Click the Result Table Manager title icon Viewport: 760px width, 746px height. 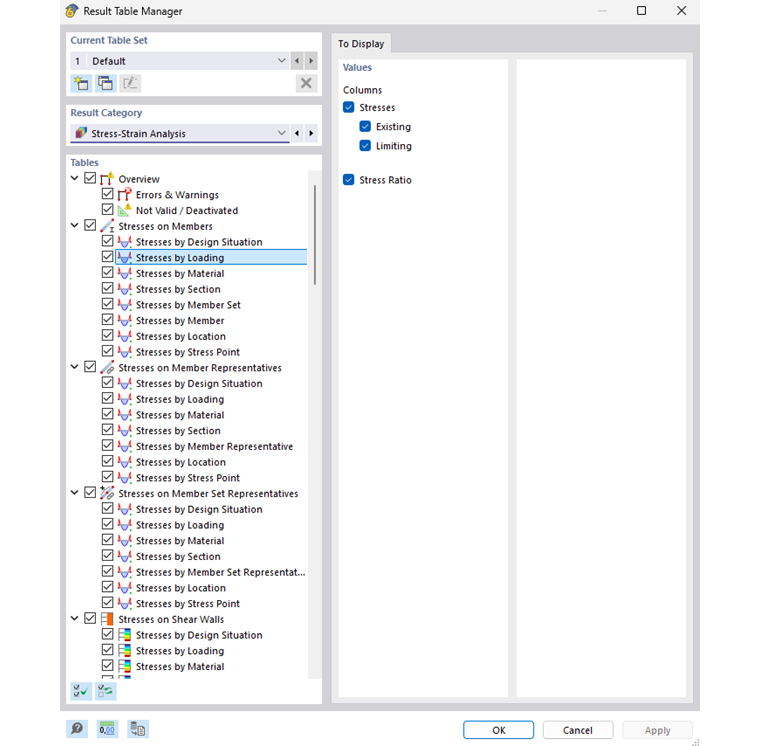72,11
